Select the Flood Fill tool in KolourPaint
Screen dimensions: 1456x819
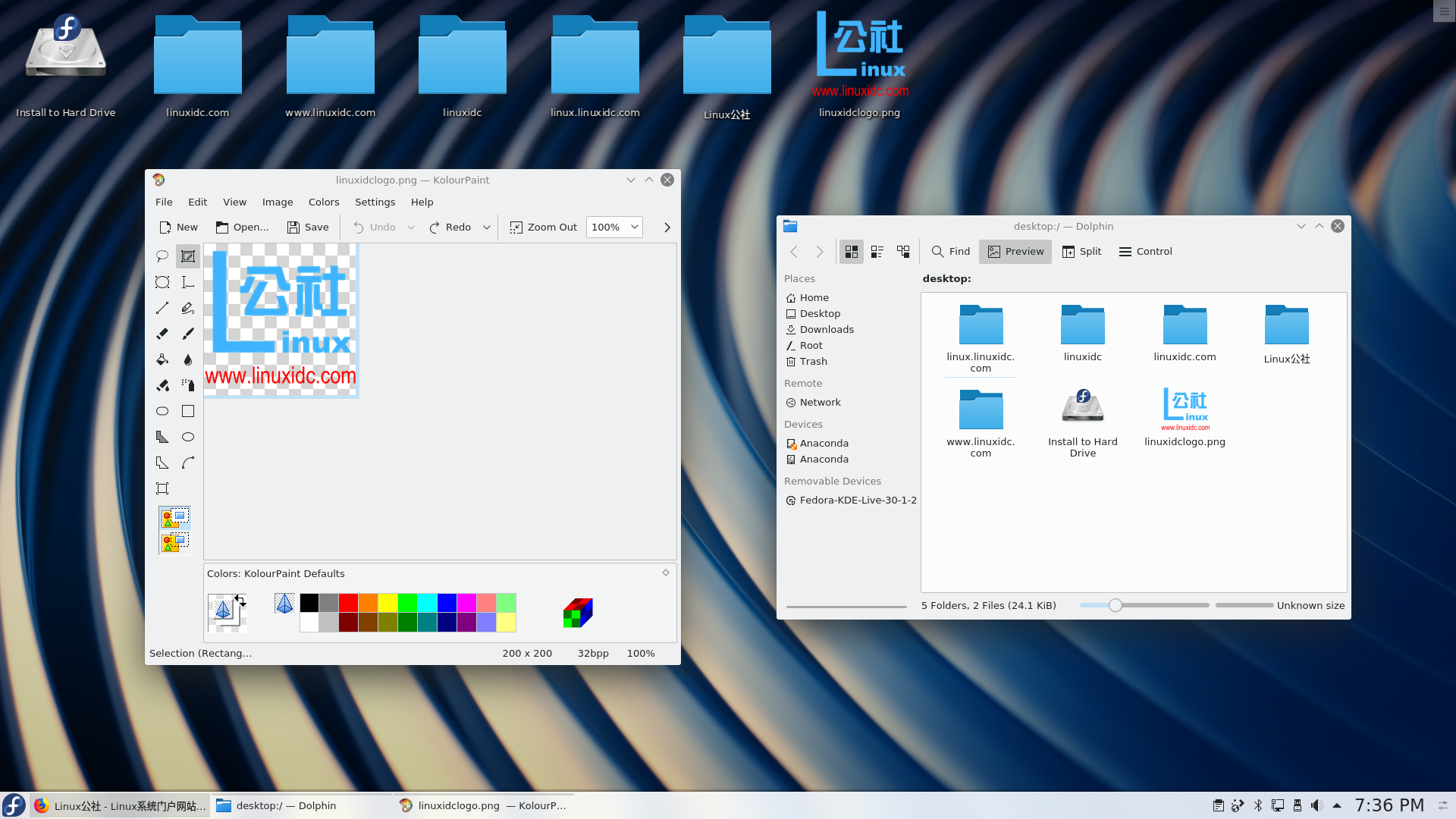point(162,359)
